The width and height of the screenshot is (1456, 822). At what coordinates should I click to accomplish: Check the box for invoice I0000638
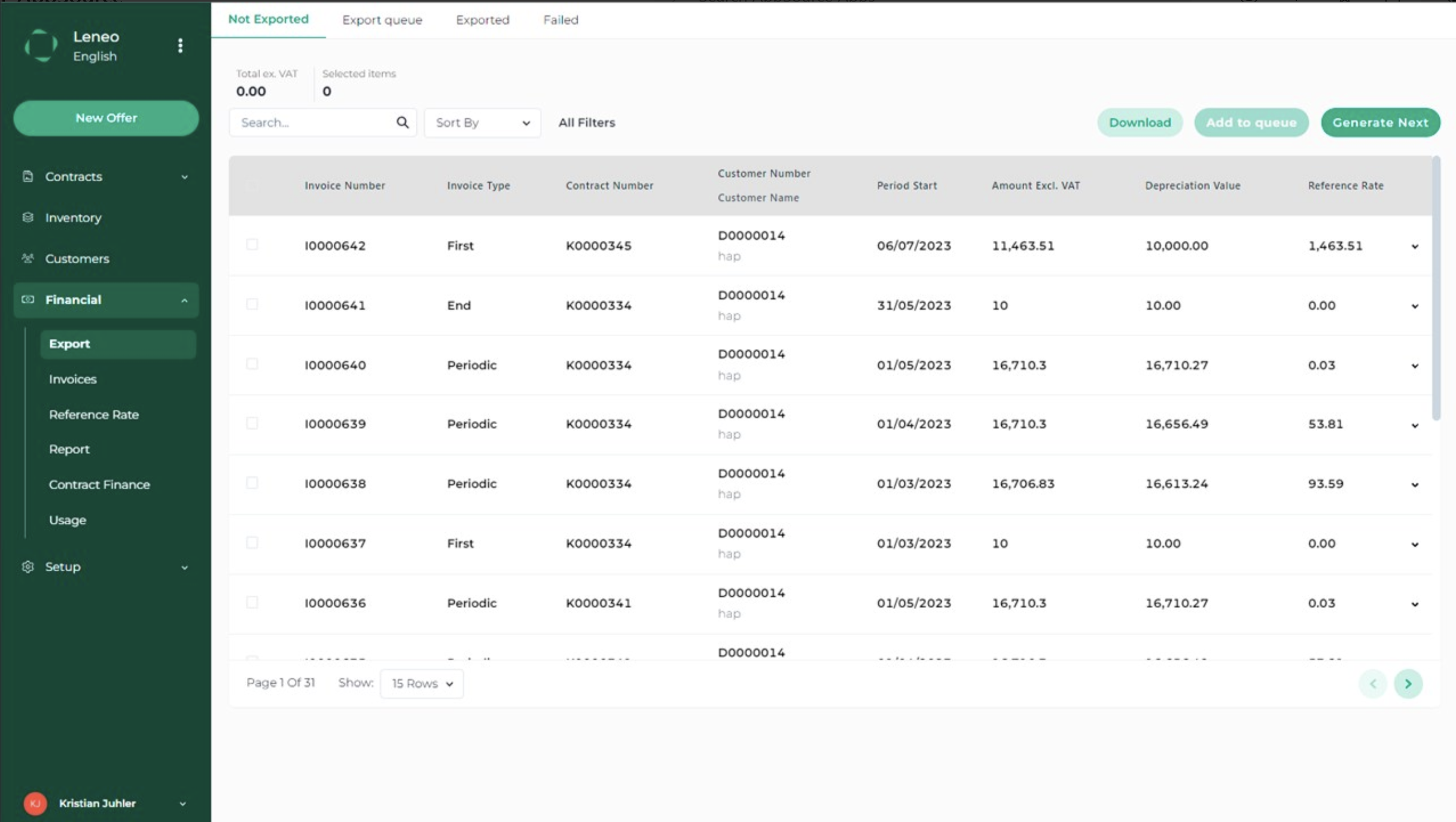252,483
